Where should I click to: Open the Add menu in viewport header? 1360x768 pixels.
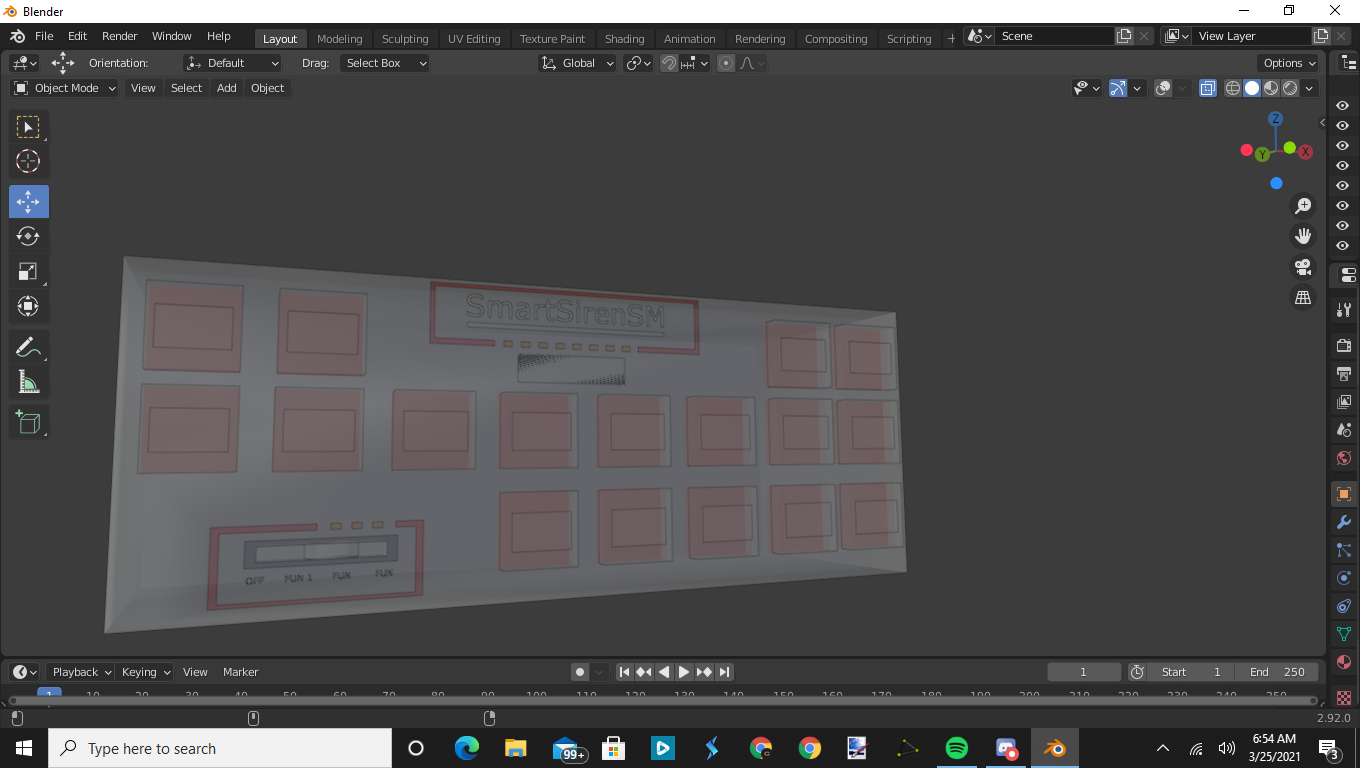click(227, 88)
